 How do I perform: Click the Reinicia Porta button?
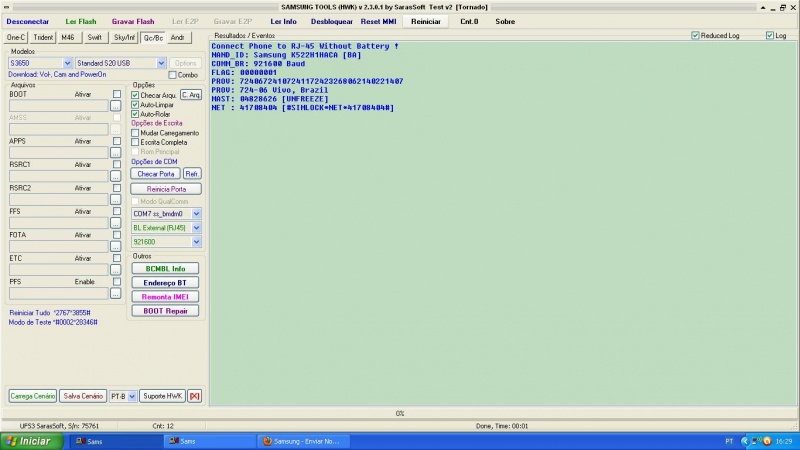pos(166,189)
